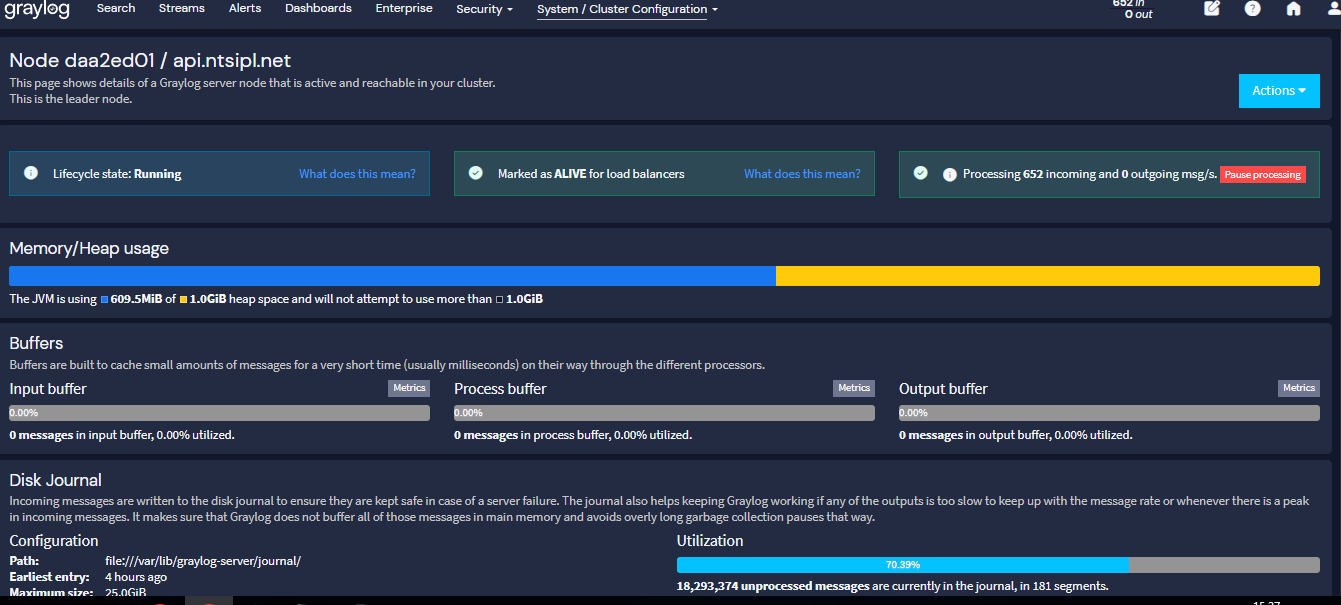Open the Alerts page
This screenshot has height=605, width=1341.
[x=245, y=8]
